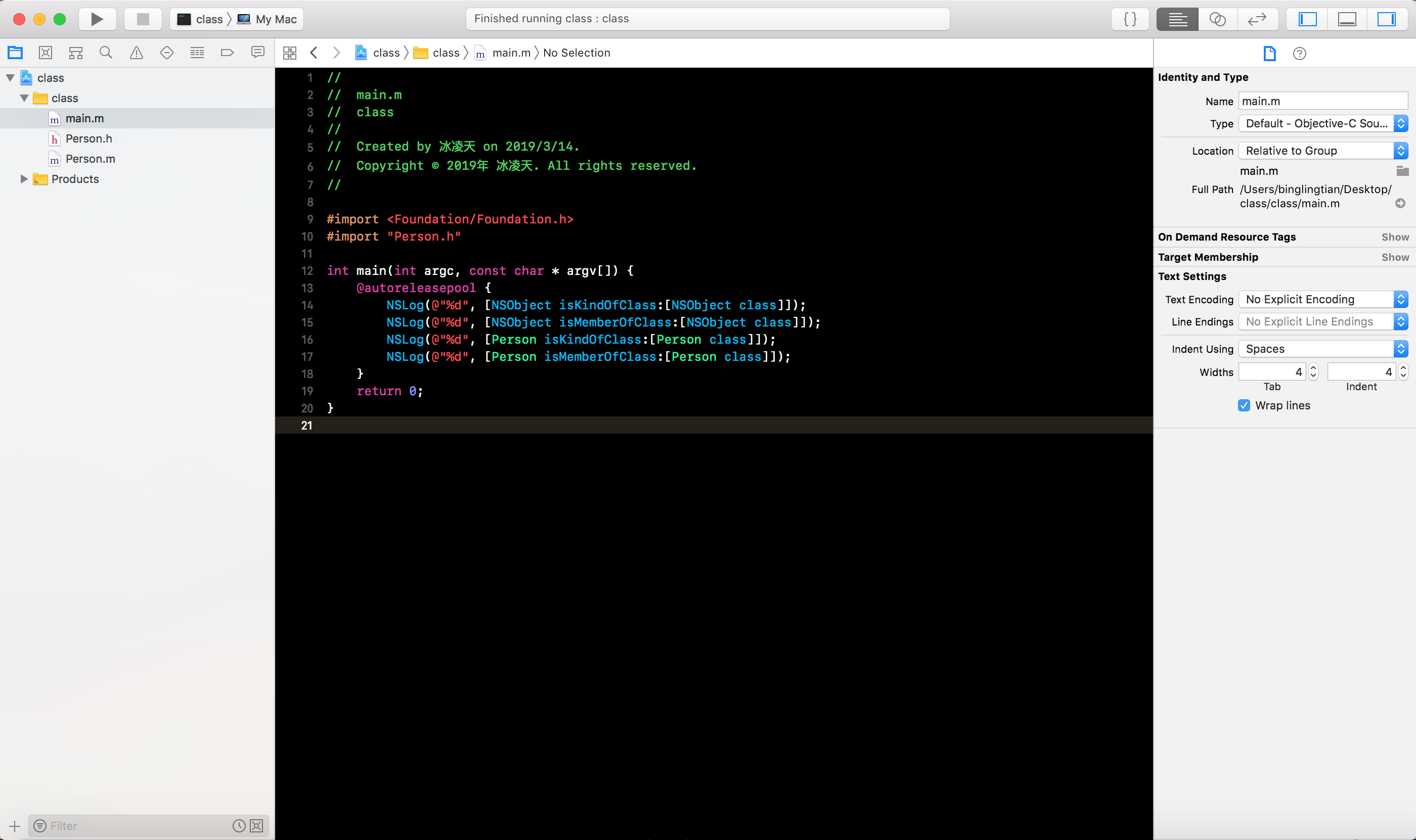Screen dimensions: 1416x840
Task: Click main.m in the jump bar
Action: (x=511, y=53)
